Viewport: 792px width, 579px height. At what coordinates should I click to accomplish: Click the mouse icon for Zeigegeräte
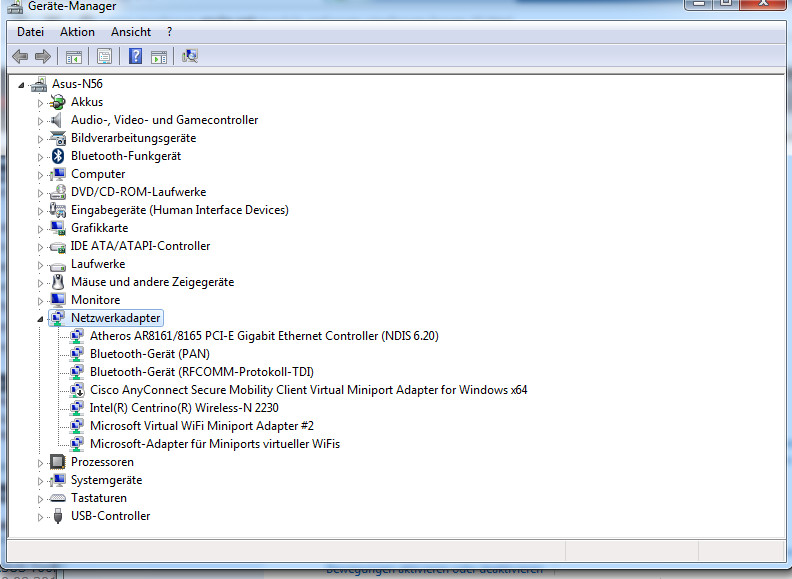click(x=58, y=282)
